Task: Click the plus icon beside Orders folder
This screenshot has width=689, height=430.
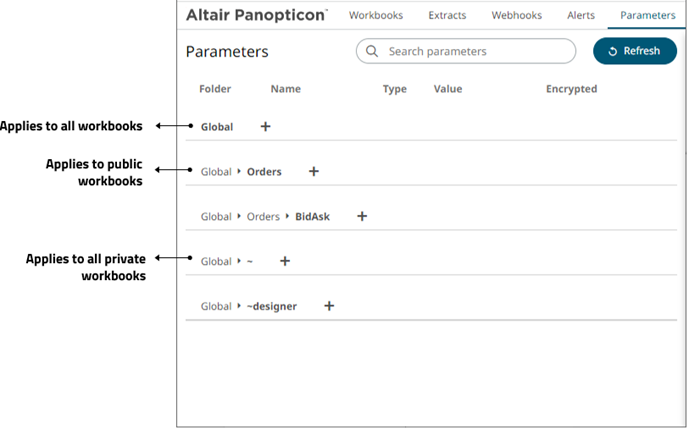Action: [314, 171]
